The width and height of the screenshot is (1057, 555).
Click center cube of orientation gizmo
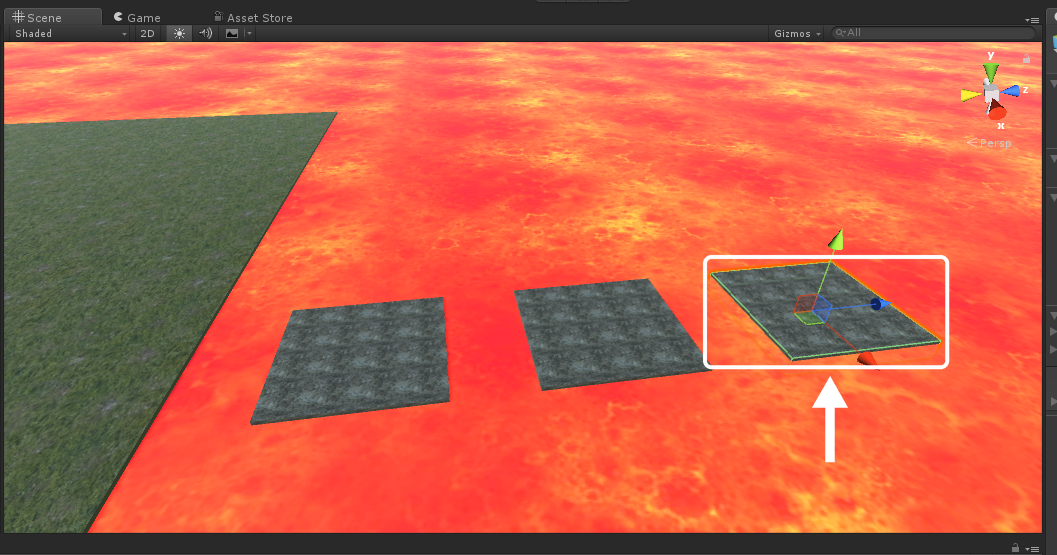pos(991,92)
